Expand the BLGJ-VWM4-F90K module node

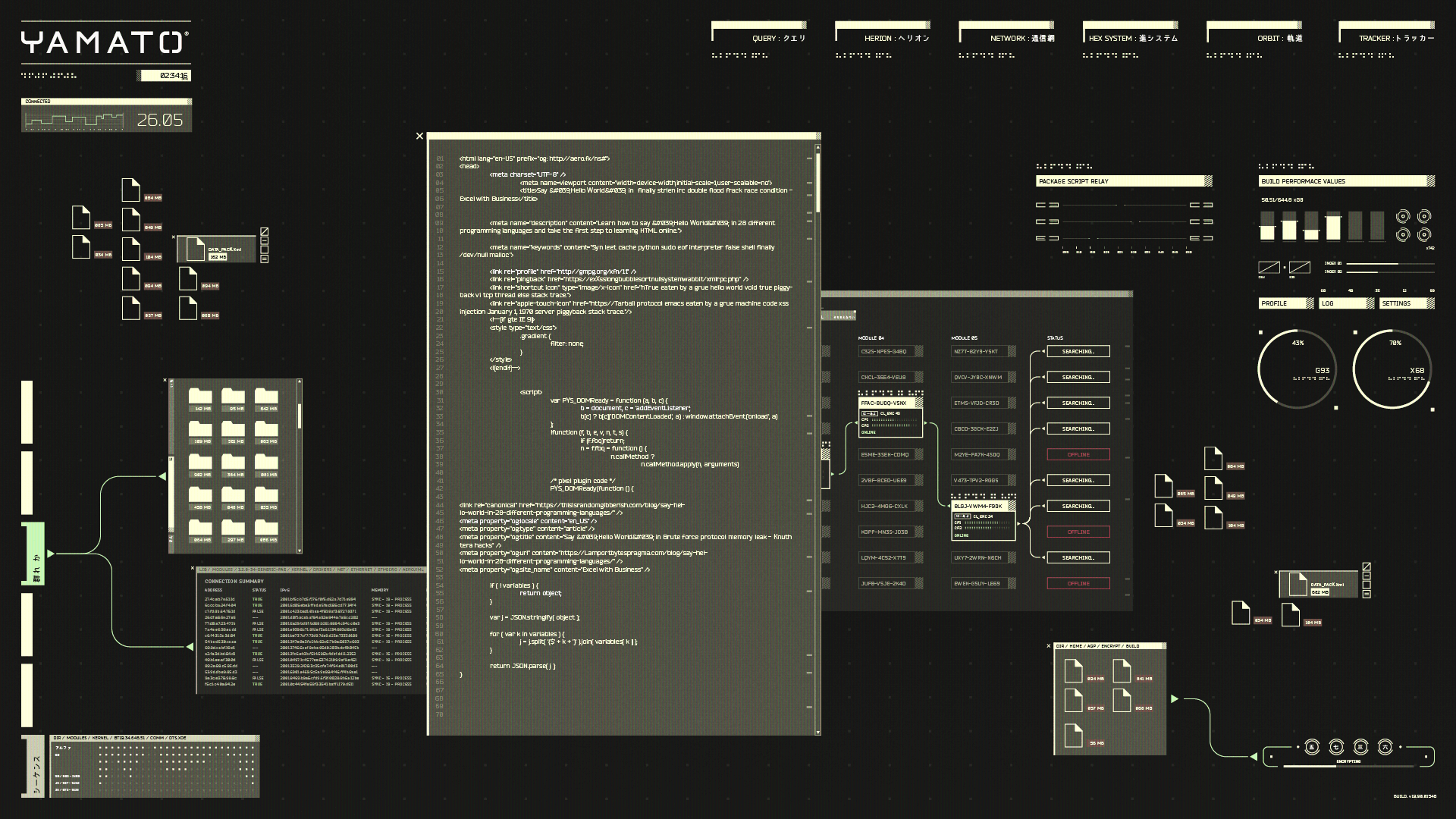pyautogui.click(x=984, y=519)
